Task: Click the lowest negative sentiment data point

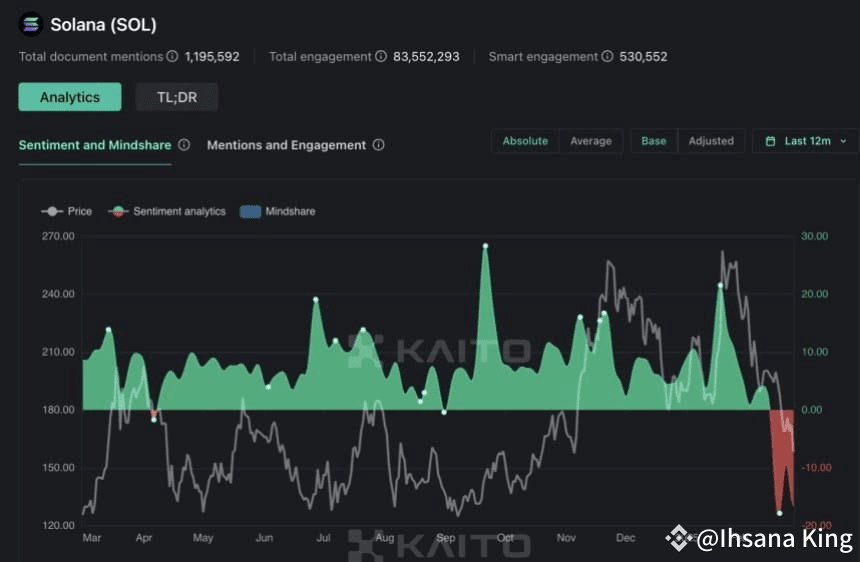Action: [779, 513]
